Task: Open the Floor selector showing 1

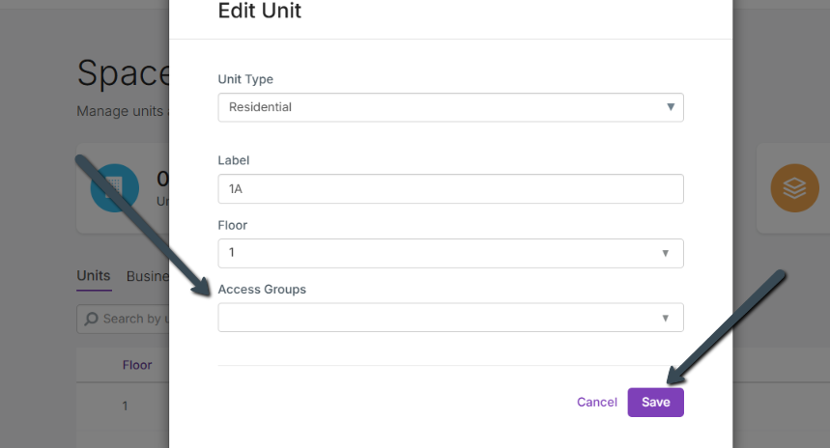Action: [440, 253]
